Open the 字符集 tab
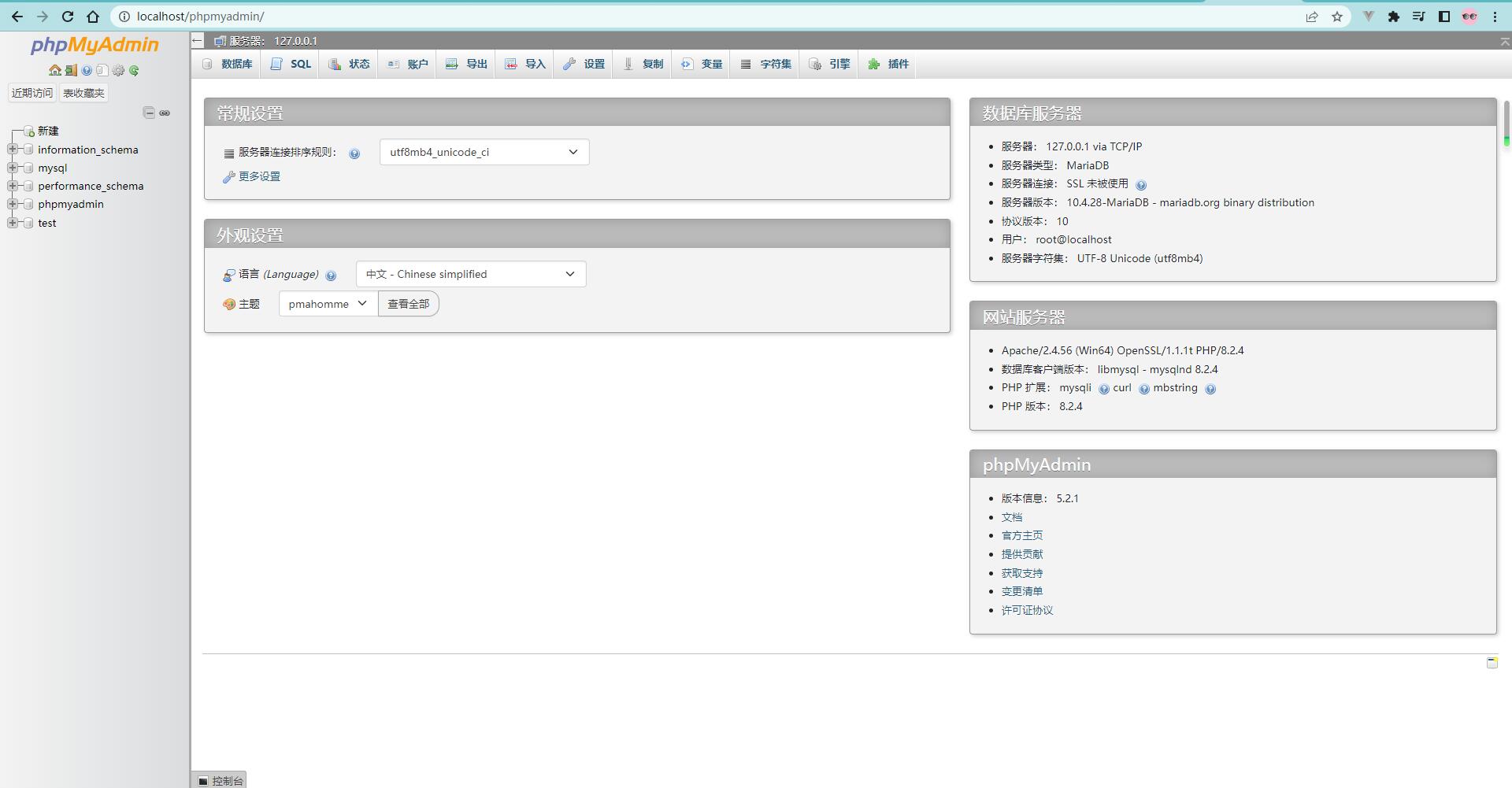Image resolution: width=1512 pixels, height=788 pixels. coord(765,65)
